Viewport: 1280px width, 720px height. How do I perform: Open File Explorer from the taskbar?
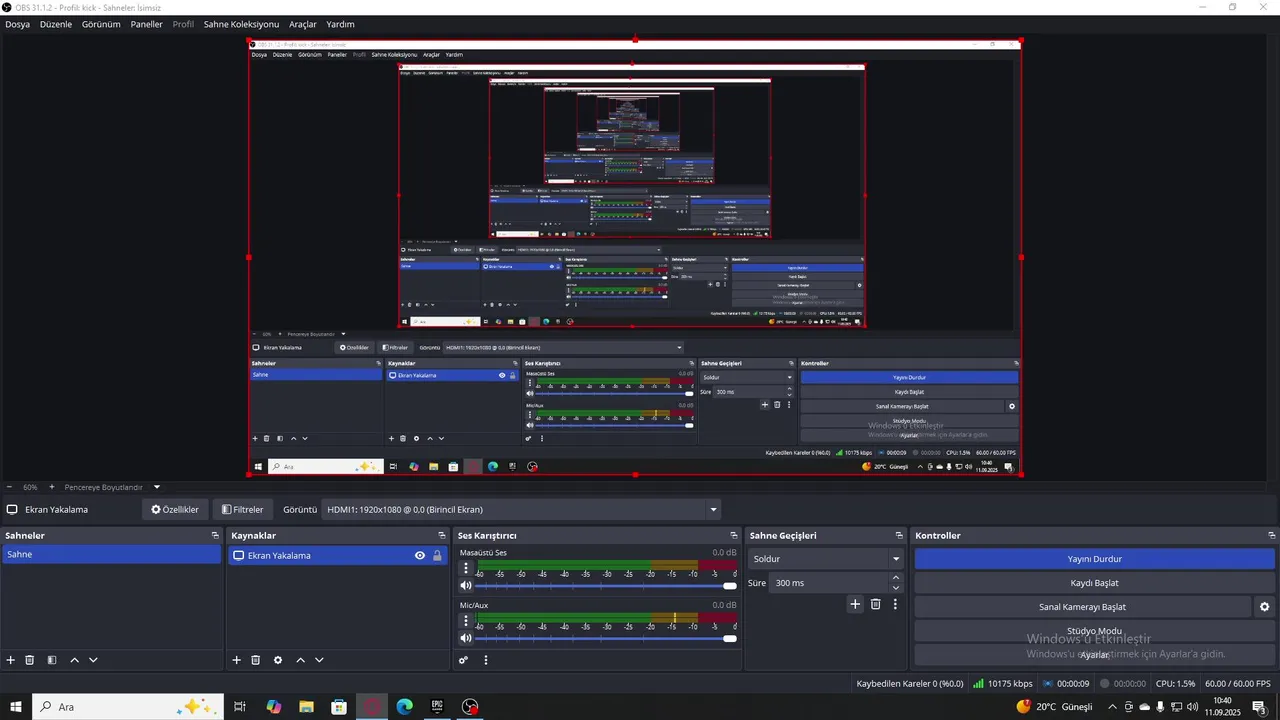[x=306, y=707]
